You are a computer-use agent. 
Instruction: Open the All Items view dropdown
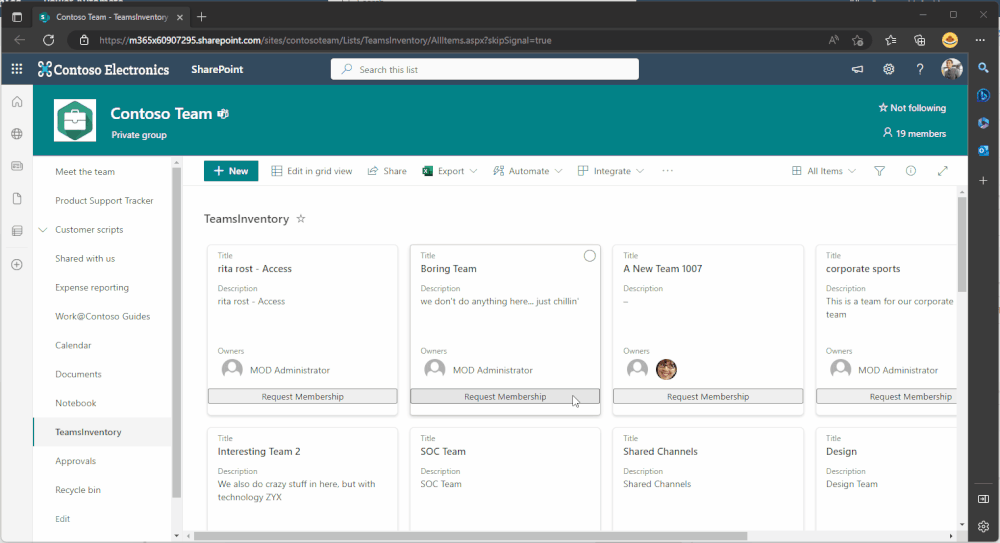point(824,171)
